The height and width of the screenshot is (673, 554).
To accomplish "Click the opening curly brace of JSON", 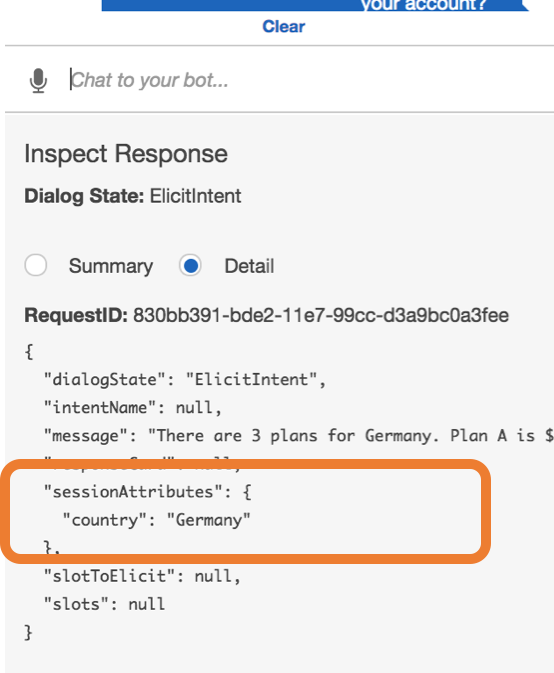I will [29, 351].
